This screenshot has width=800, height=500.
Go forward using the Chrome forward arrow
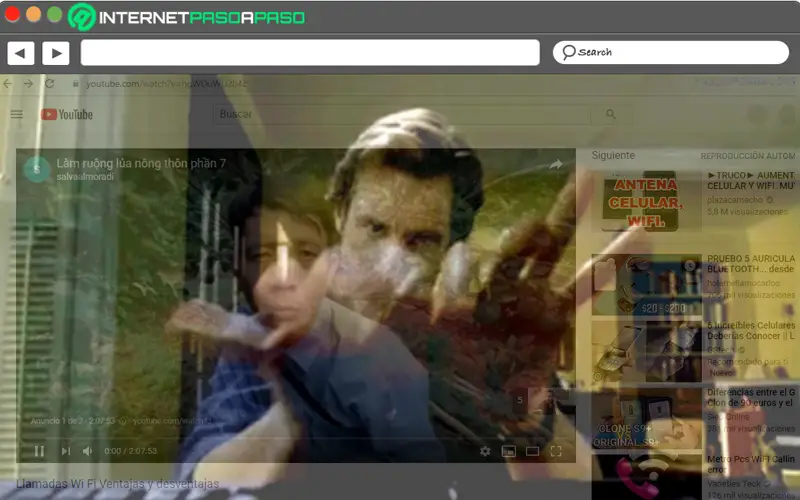click(x=29, y=84)
